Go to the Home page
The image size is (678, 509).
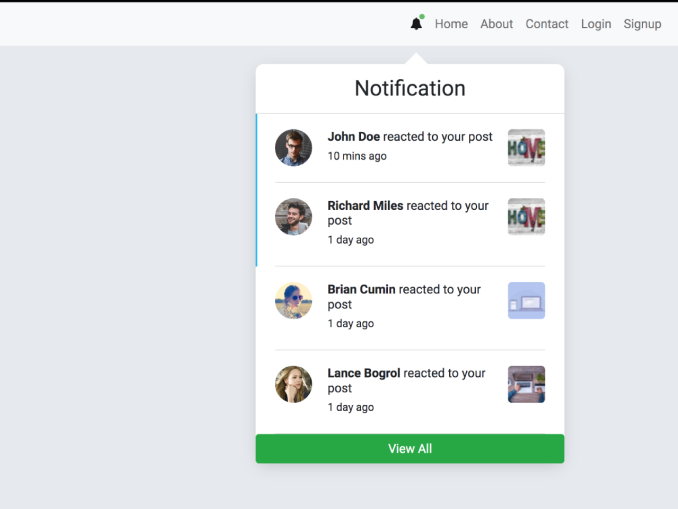tap(451, 24)
